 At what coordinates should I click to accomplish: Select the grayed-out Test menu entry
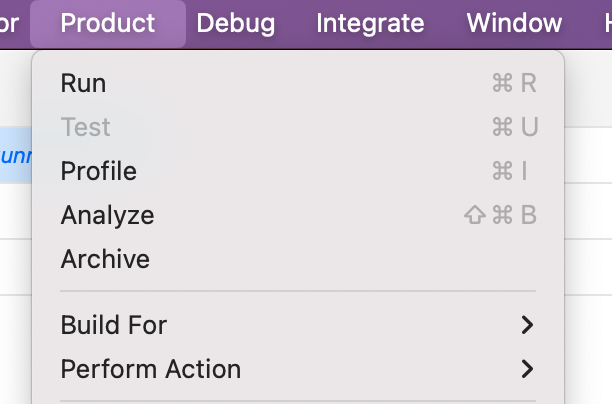[x=298, y=127]
